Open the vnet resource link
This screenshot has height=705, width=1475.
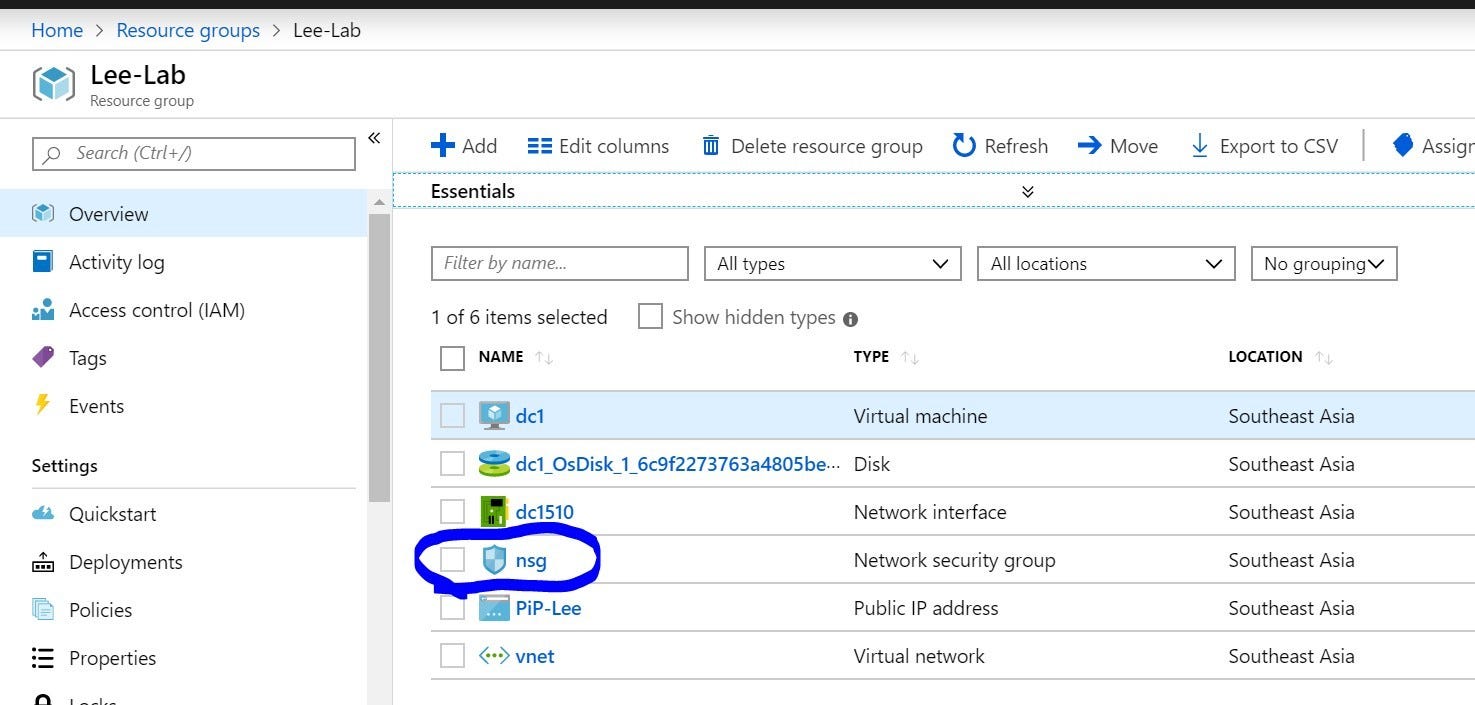point(535,656)
